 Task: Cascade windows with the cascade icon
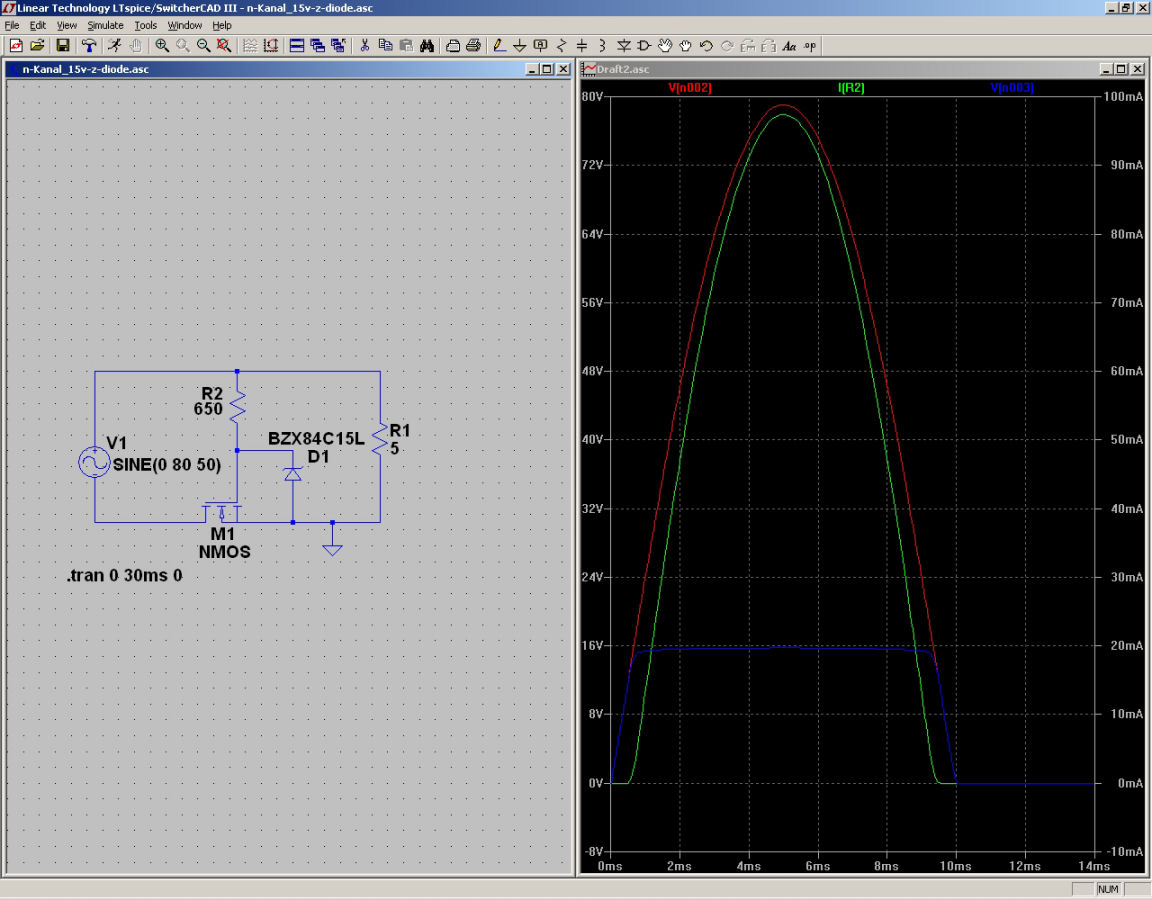click(x=317, y=46)
